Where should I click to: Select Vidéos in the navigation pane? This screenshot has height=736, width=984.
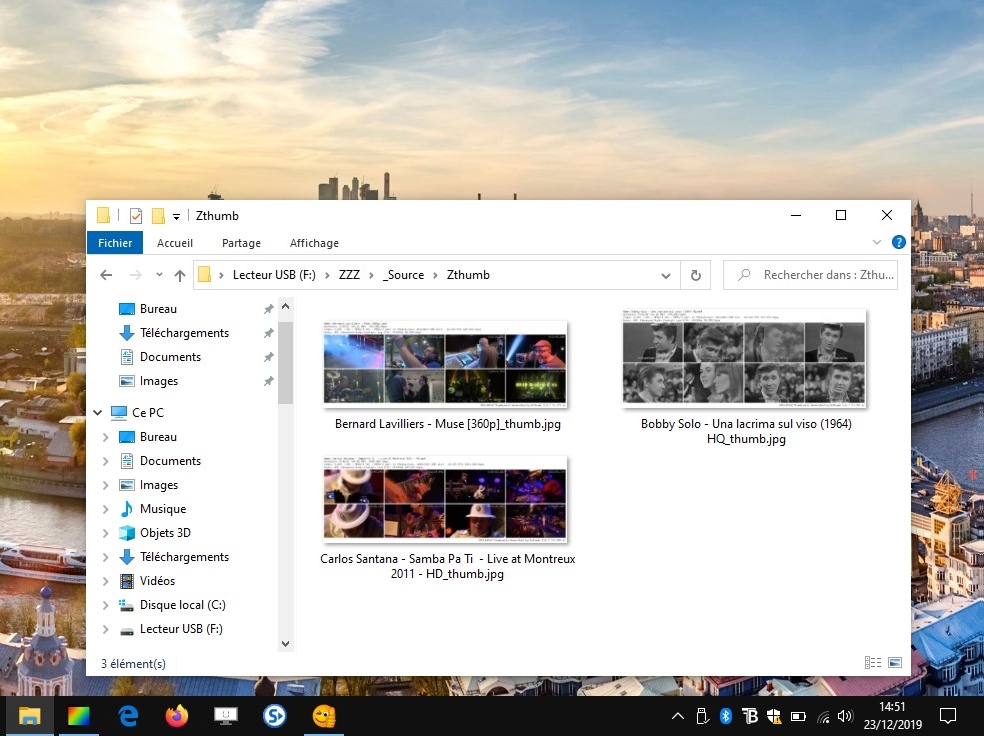157,581
